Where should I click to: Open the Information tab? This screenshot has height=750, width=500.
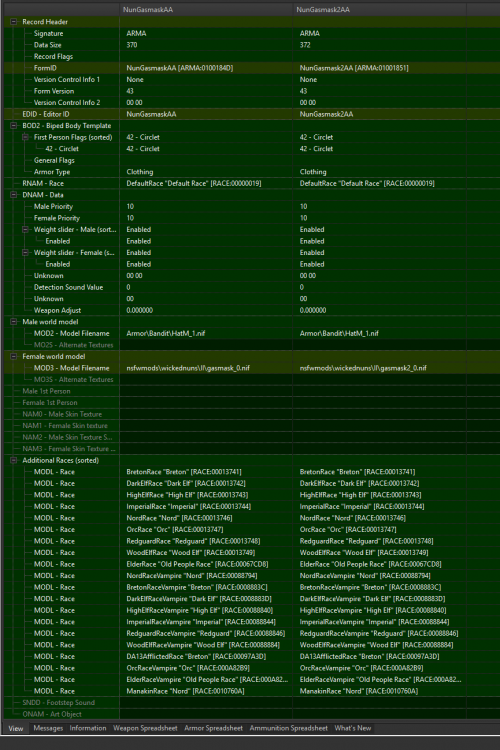coord(88,728)
